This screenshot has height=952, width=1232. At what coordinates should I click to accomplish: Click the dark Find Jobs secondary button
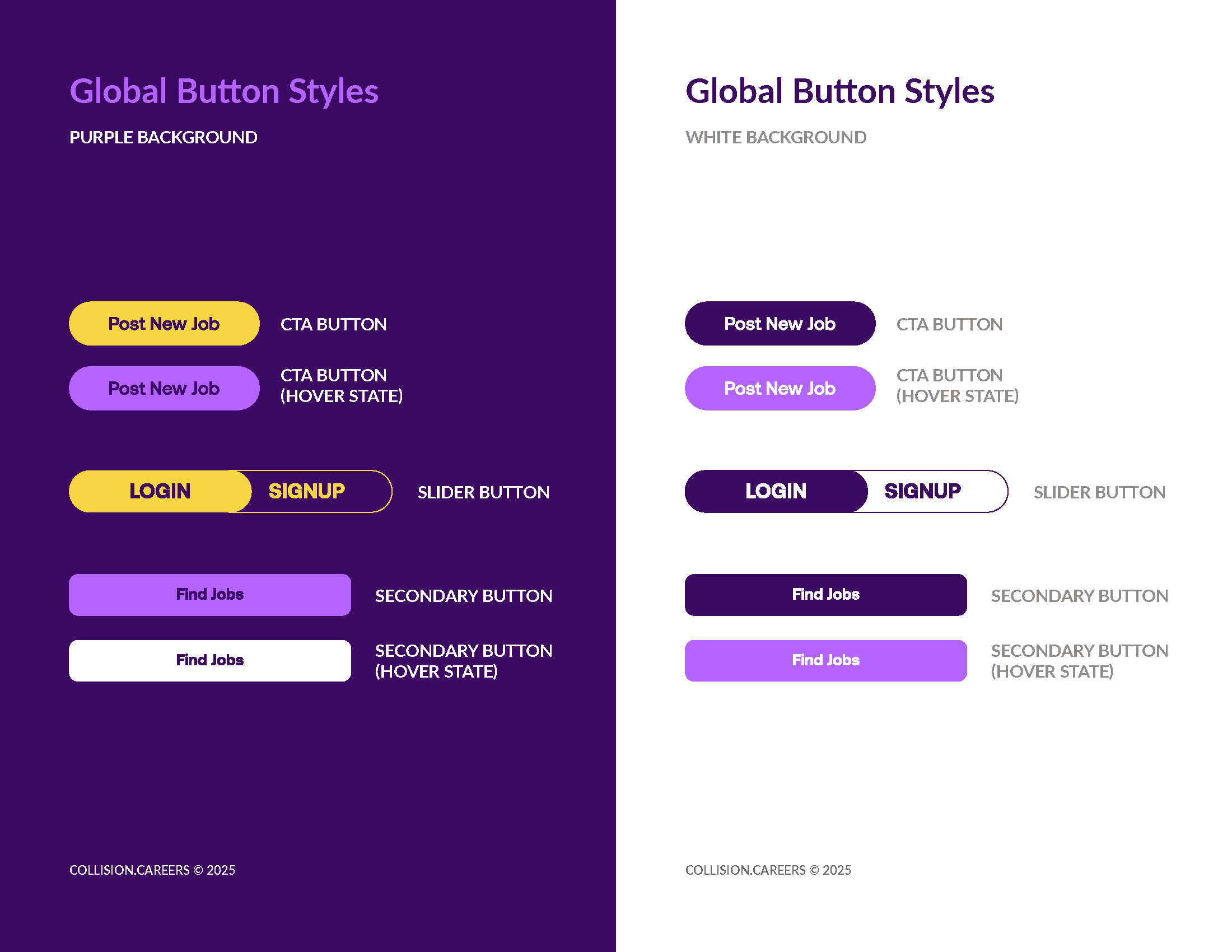point(825,594)
